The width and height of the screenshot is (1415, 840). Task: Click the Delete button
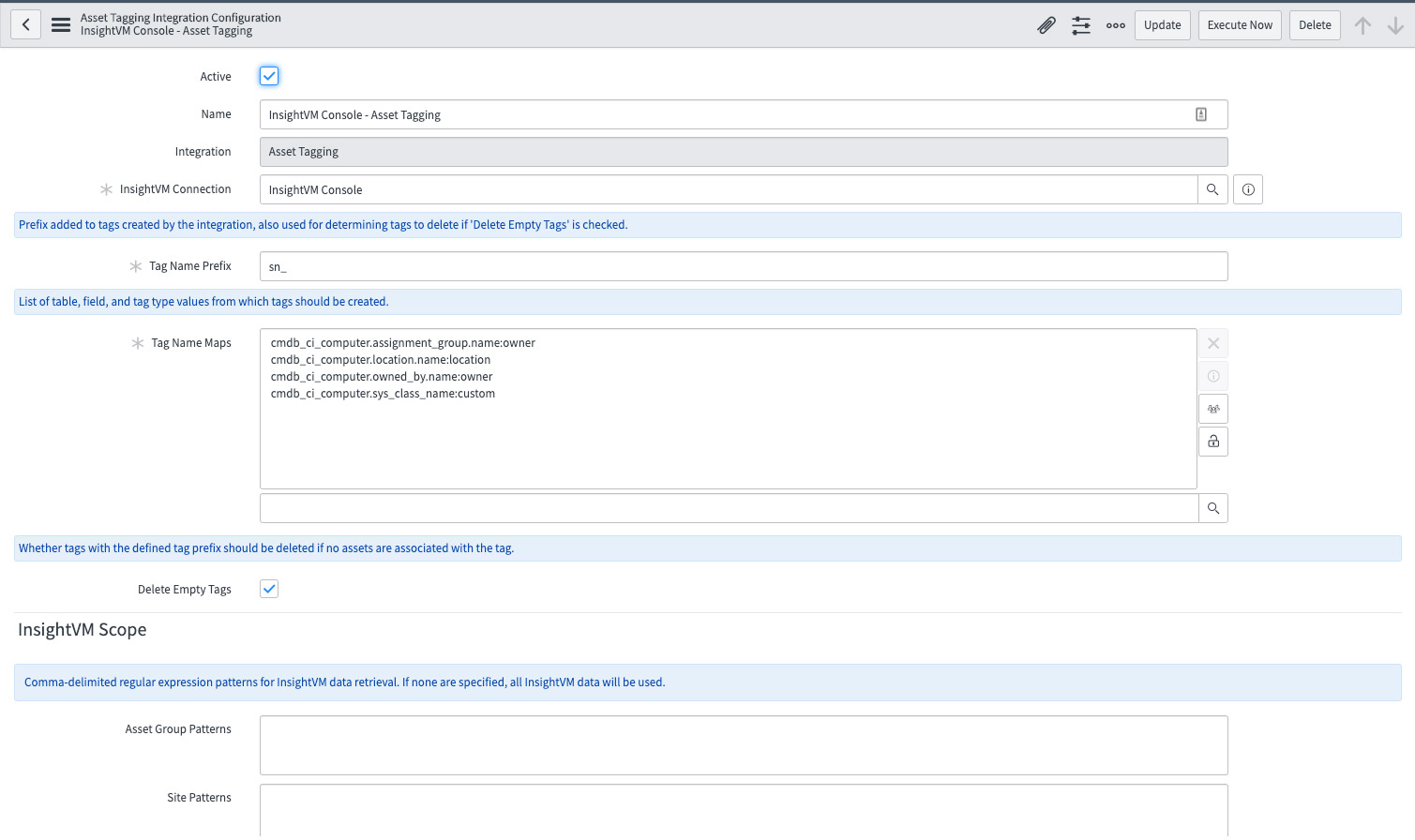tap(1315, 25)
